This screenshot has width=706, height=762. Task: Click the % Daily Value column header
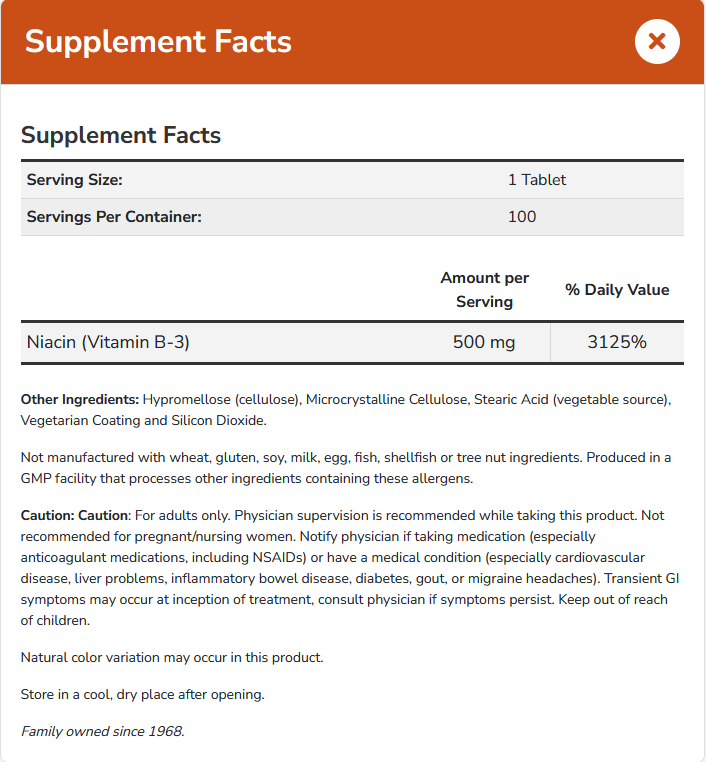coord(617,290)
